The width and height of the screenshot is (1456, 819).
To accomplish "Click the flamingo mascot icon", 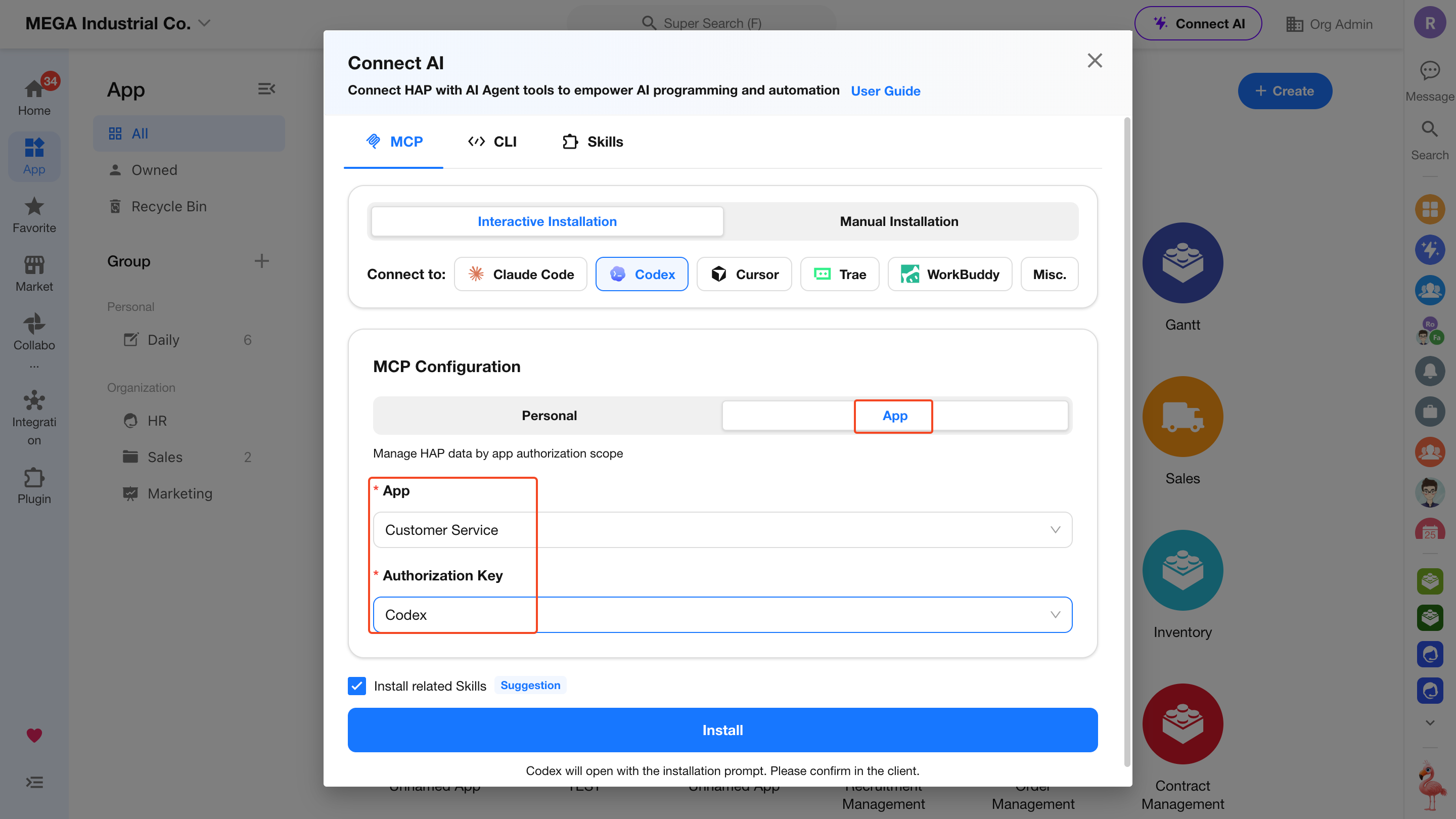I will (x=1431, y=786).
